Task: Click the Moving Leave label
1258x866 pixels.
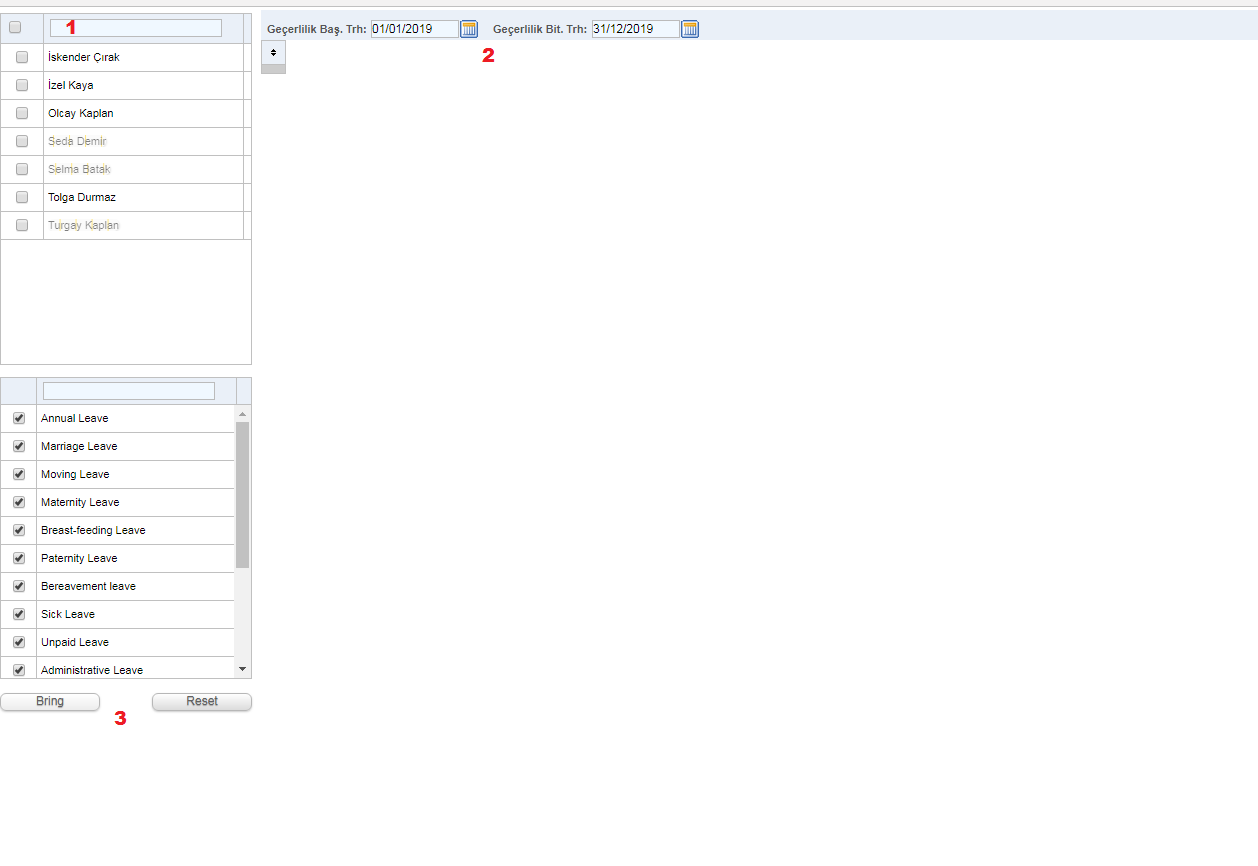Action: click(75, 474)
